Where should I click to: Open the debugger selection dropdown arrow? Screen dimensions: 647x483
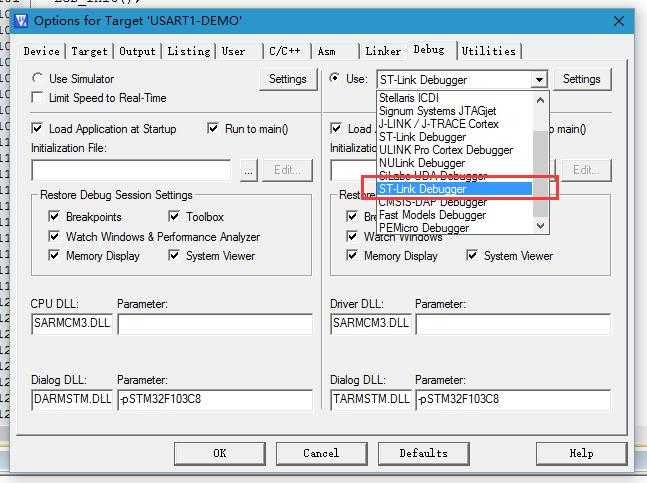(x=539, y=79)
